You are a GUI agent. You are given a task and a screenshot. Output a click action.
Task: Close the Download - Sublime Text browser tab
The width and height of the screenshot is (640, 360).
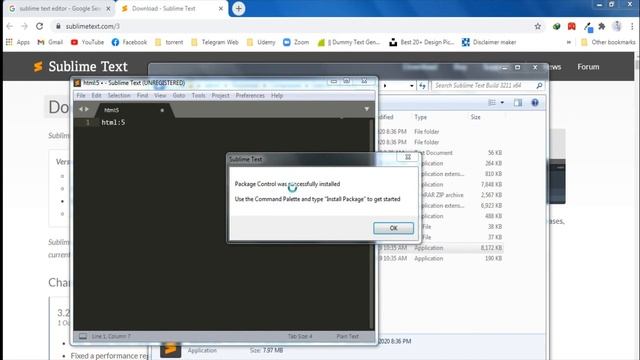(x=221, y=9)
